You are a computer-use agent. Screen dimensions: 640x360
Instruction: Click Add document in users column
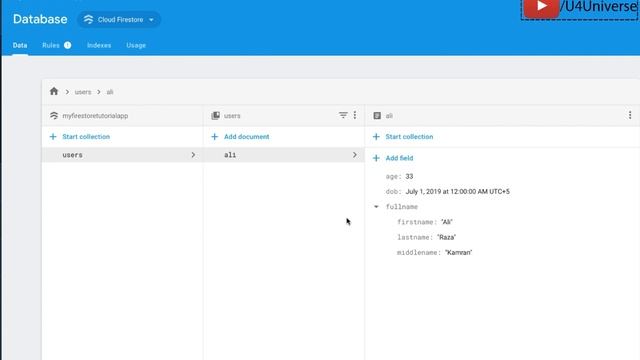247,137
